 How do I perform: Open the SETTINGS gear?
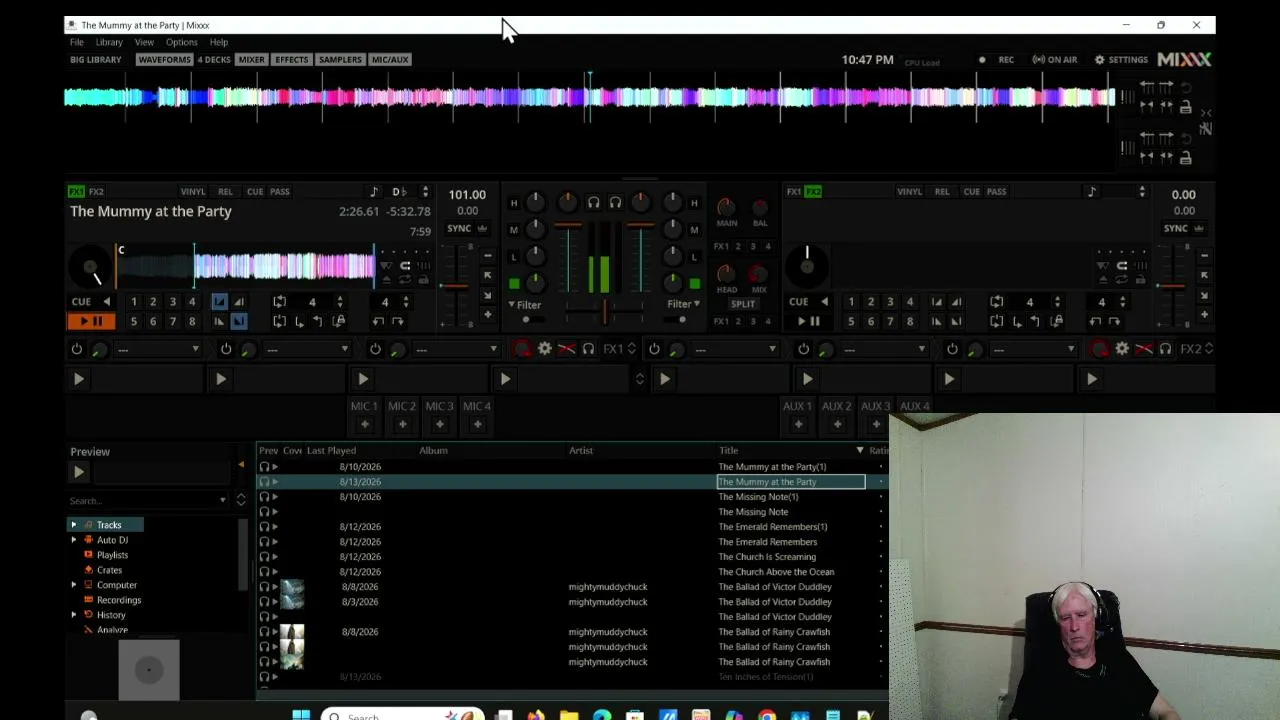click(1121, 60)
